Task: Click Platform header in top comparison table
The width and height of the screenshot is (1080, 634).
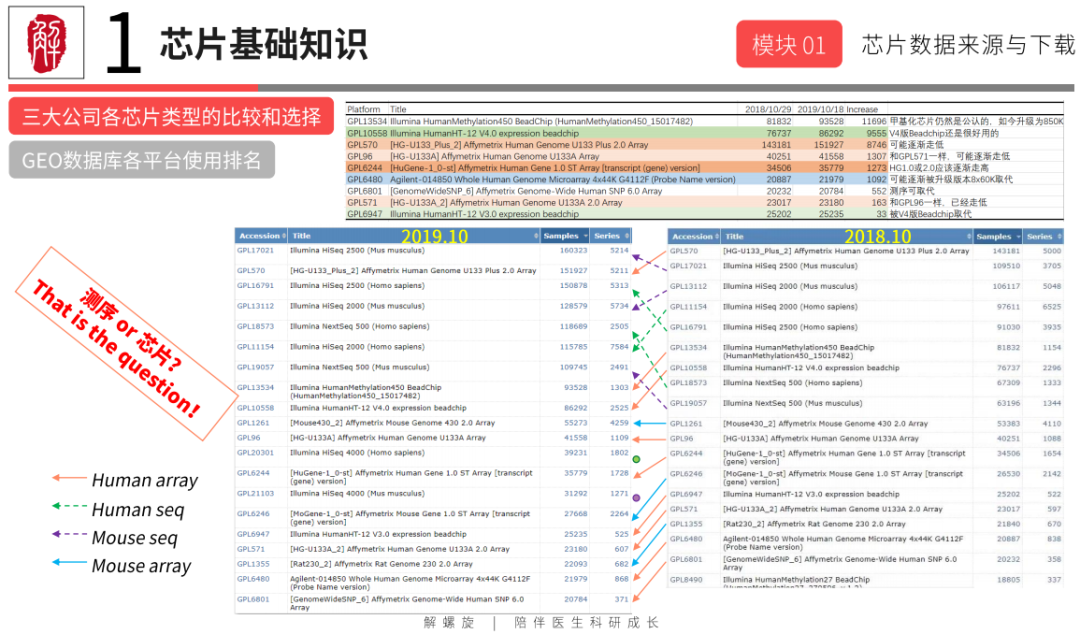Action: click(x=363, y=110)
